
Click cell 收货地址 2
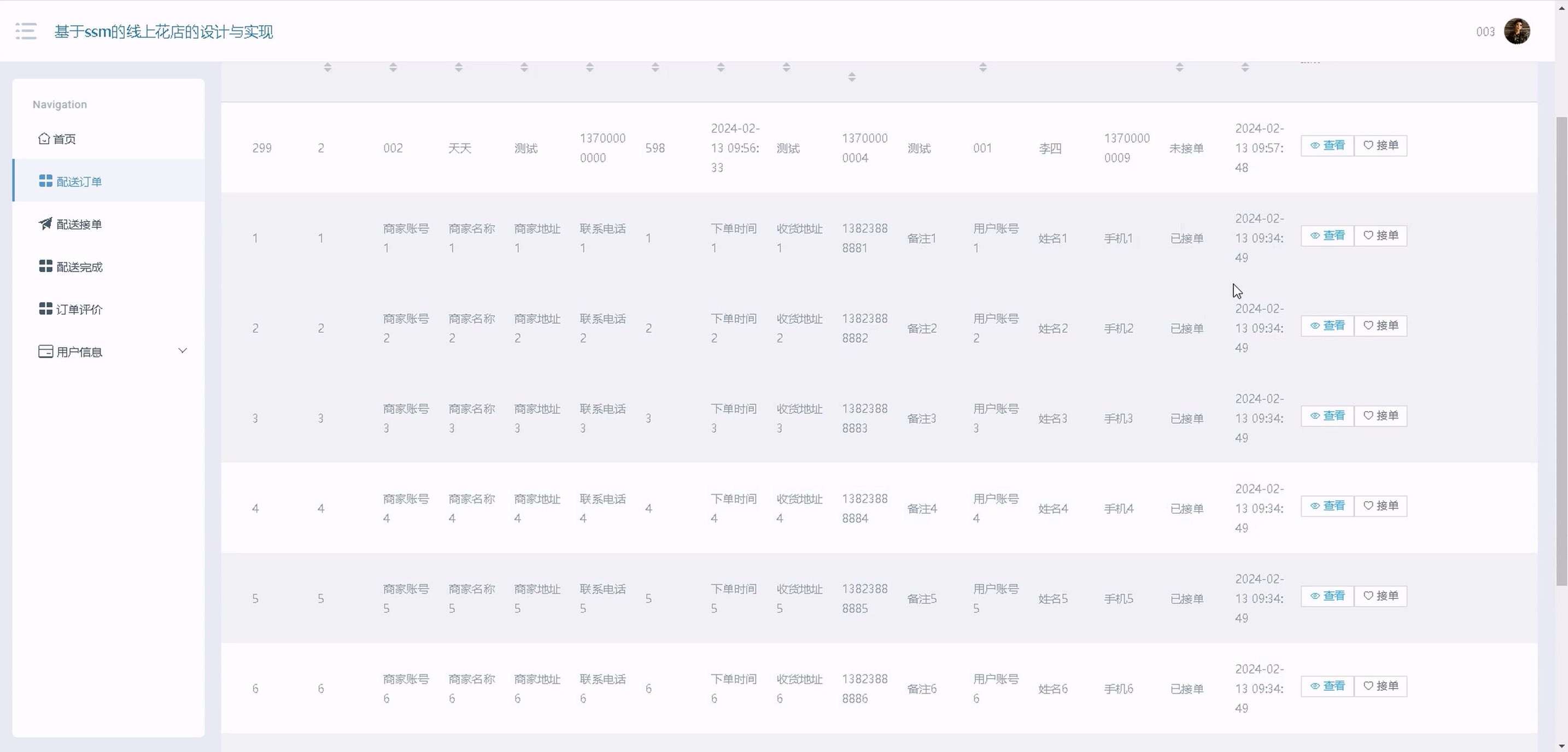(x=799, y=328)
